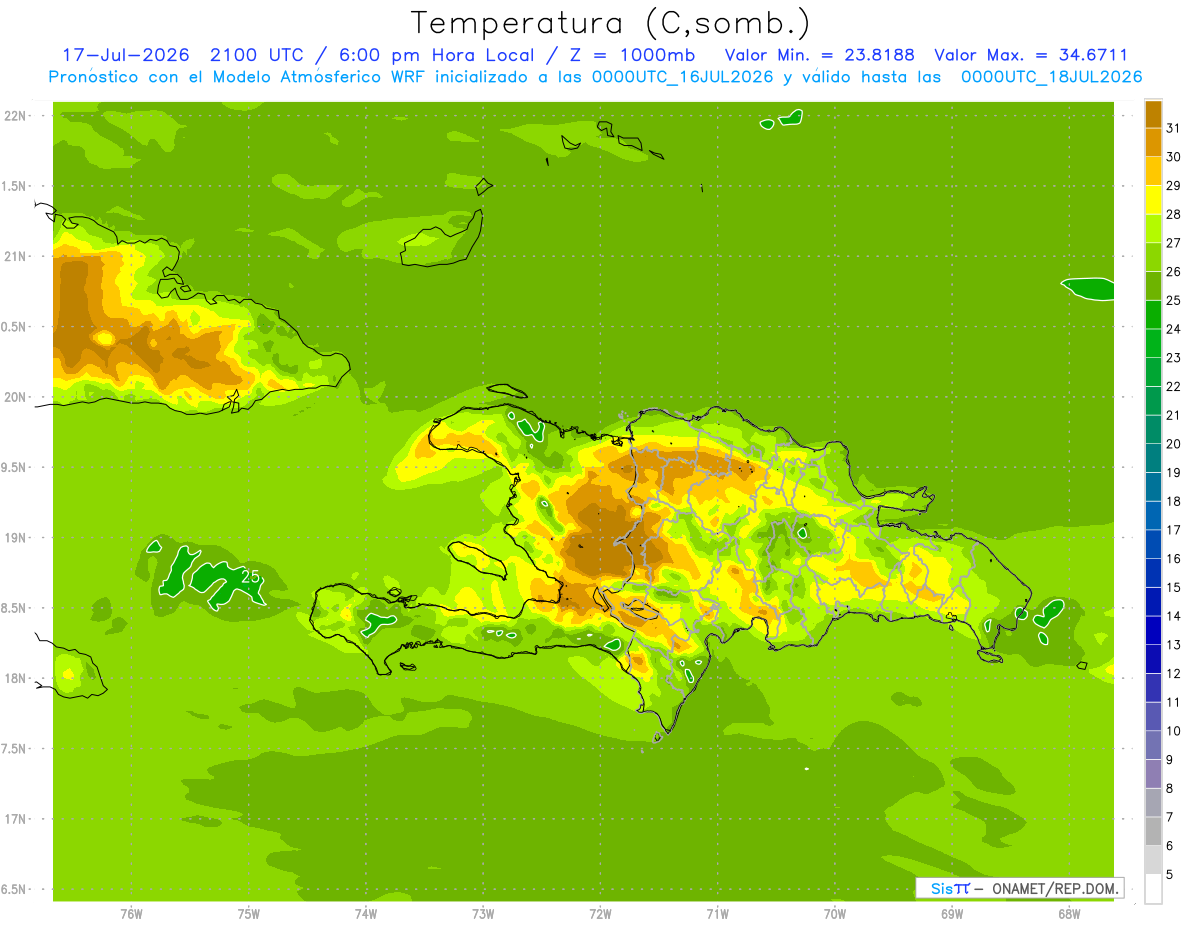Viewport: 1200px width, 927px height.
Task: Click longitude label '75W'
Action: point(248,913)
